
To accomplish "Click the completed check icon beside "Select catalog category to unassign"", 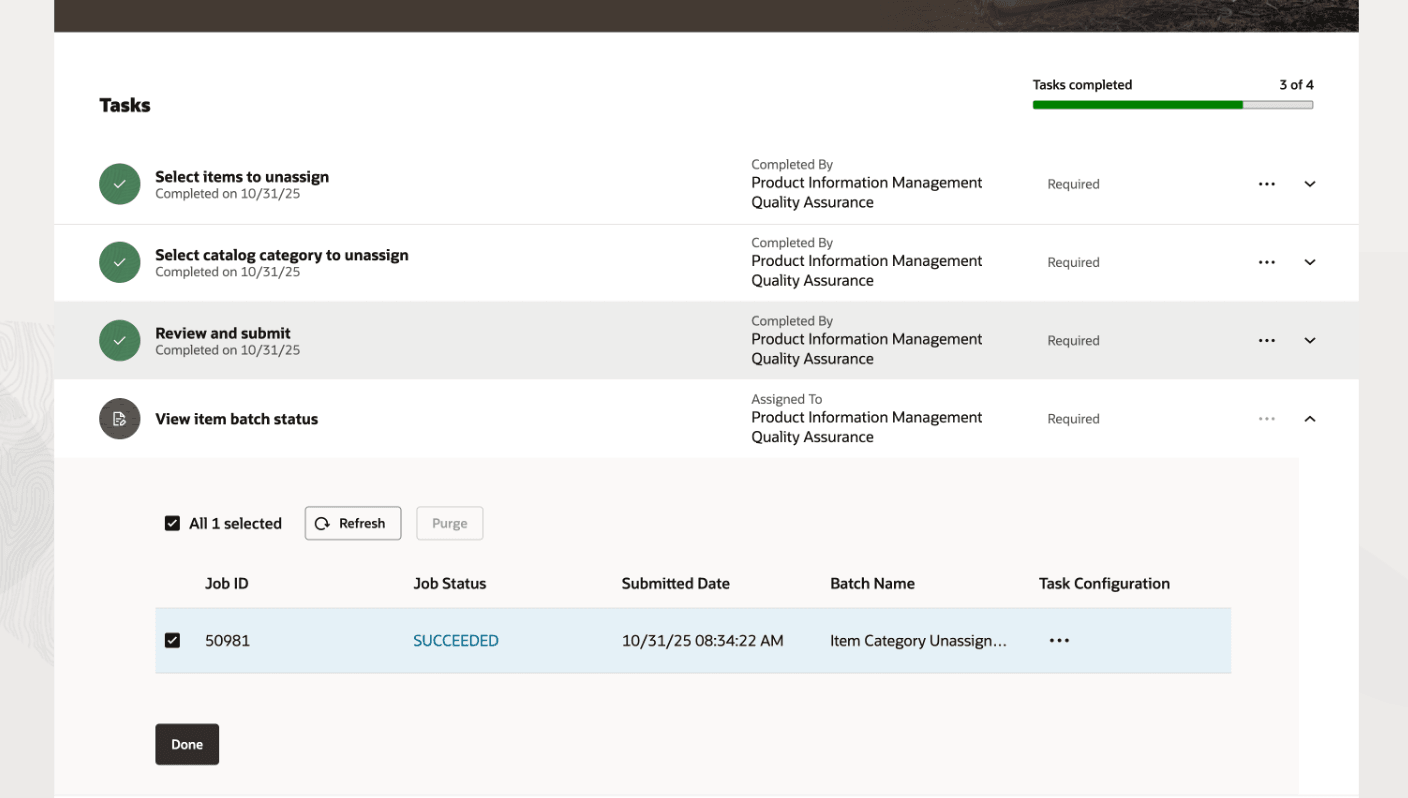I will (119, 262).
